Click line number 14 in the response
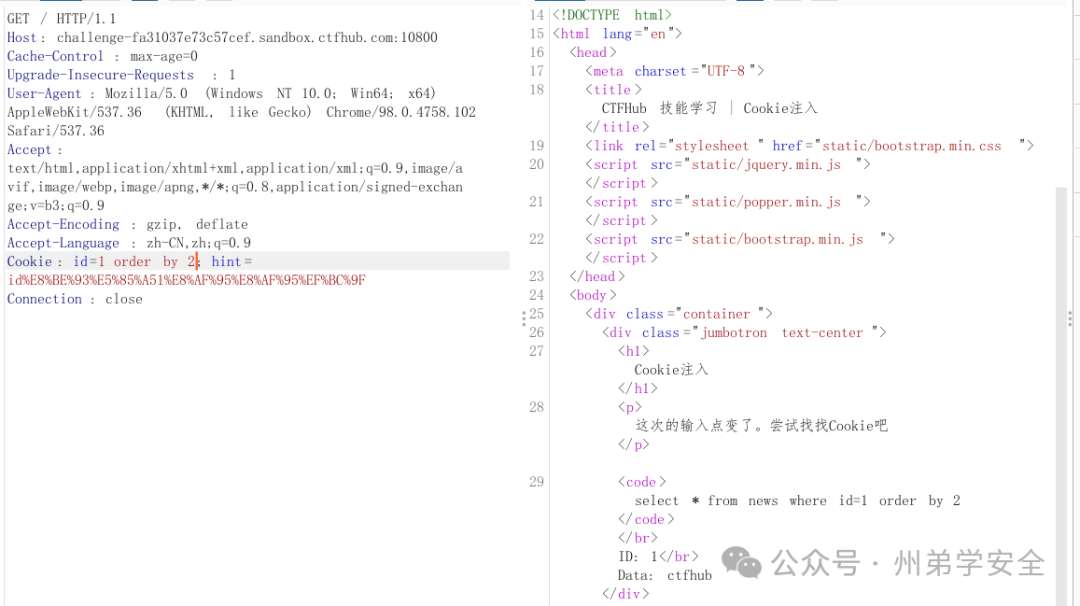 click(x=537, y=14)
